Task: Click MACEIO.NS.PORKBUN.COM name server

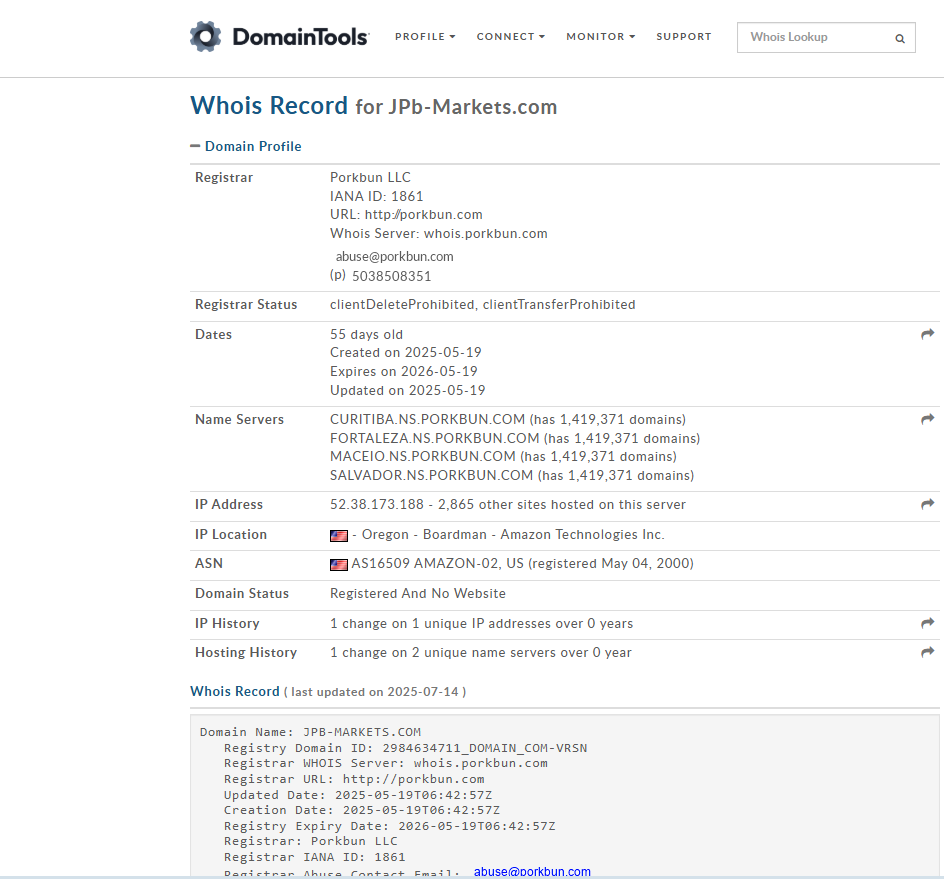Action: pos(423,456)
